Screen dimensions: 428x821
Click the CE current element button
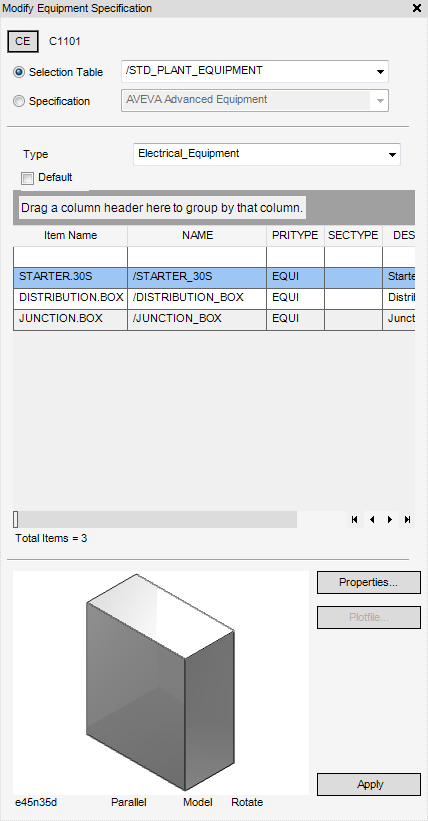[x=23, y=41]
